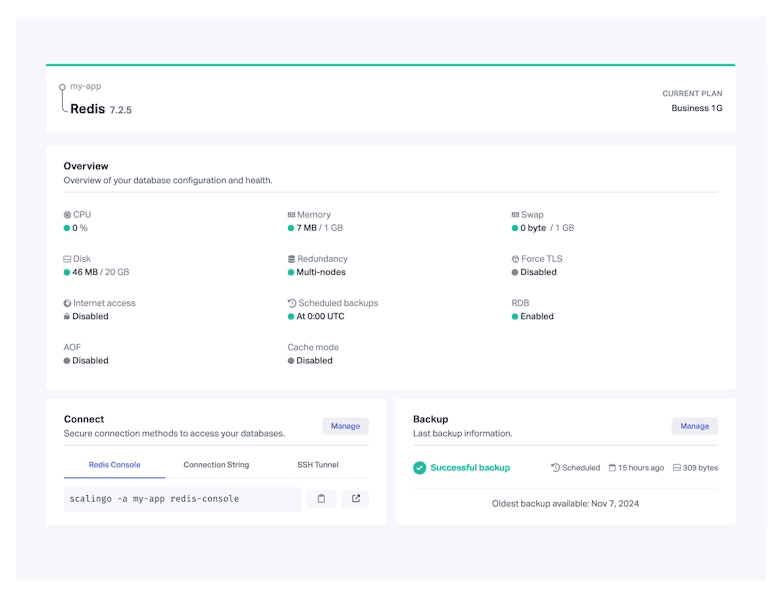Click the grey status dot for AOF Disabled
Screen dimensions: 784x596
[66, 360]
